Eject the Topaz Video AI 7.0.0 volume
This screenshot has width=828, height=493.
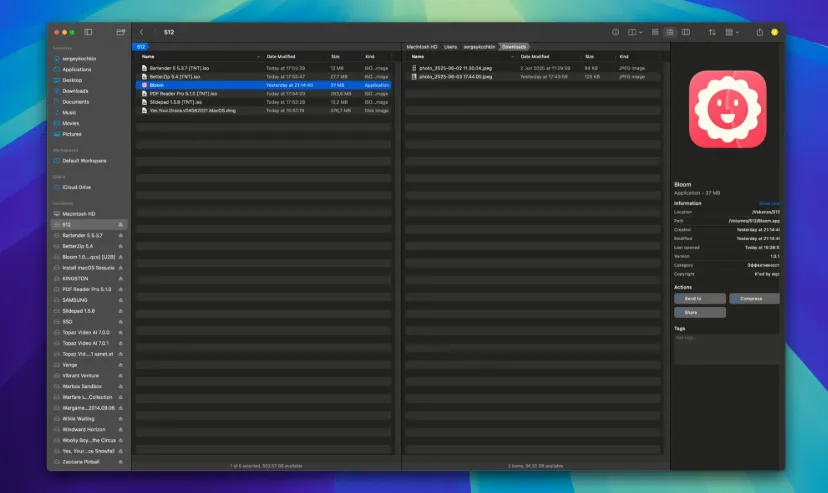pyautogui.click(x=120, y=333)
